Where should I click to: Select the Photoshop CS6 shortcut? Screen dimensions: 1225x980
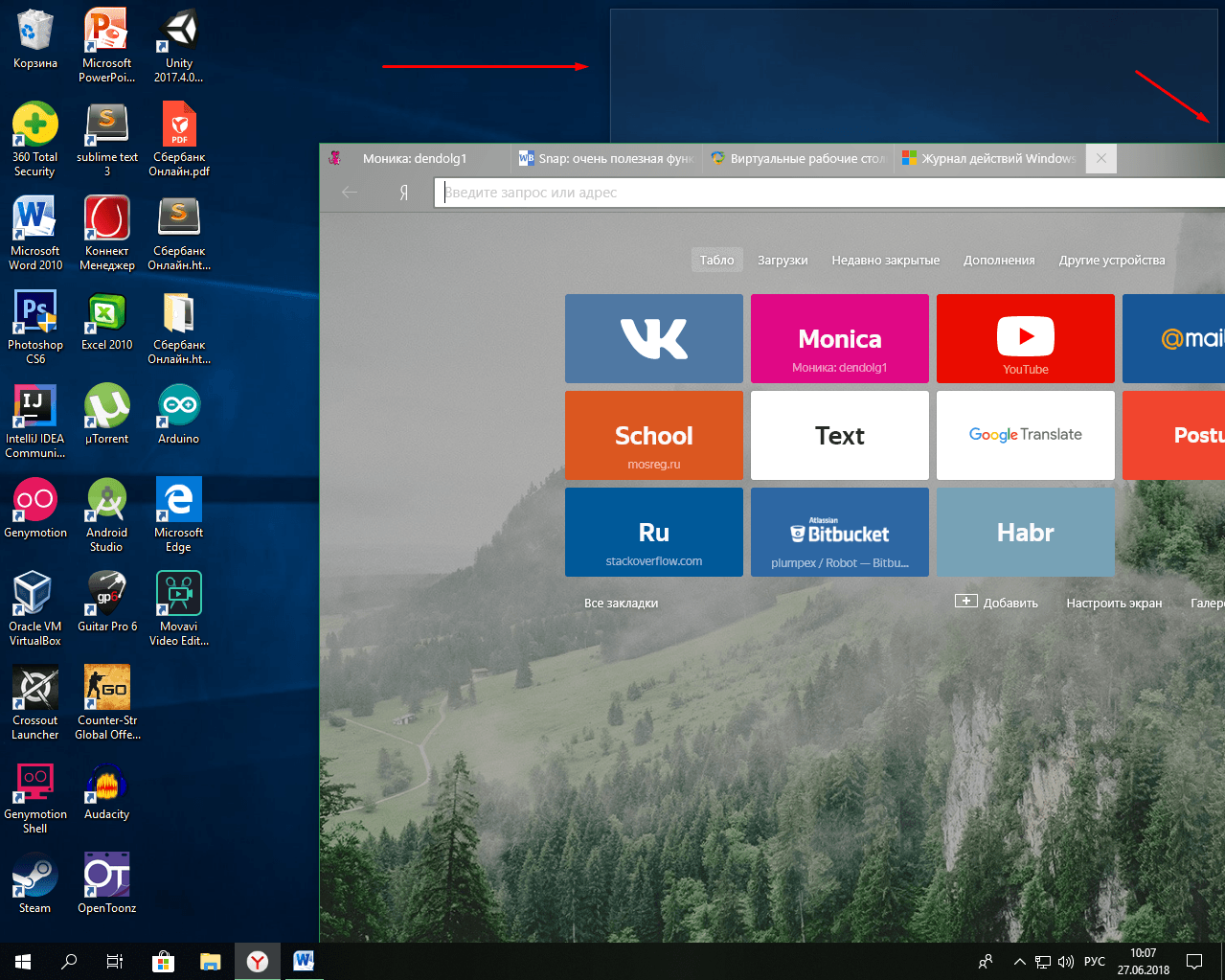pyautogui.click(x=35, y=328)
